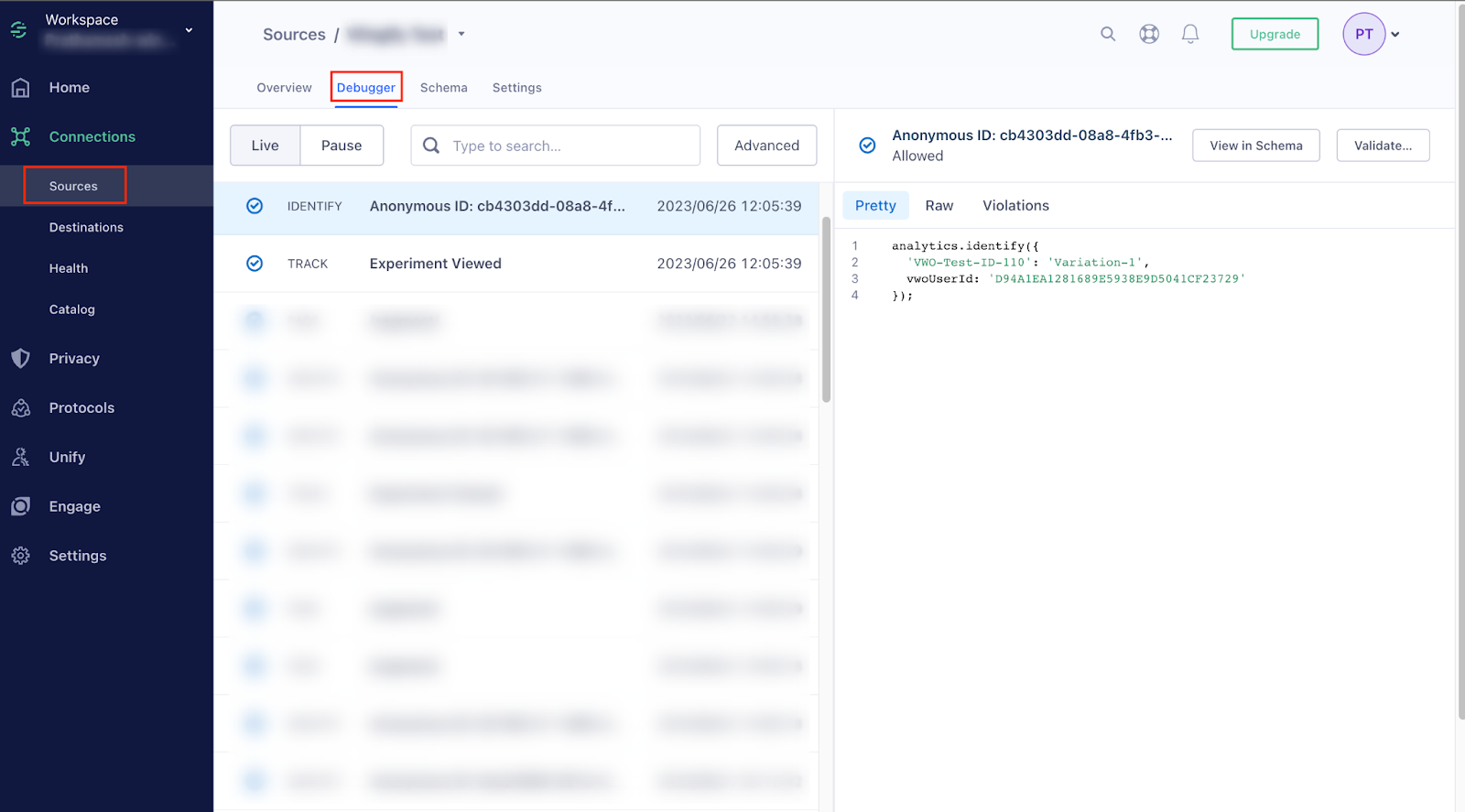Click the vwoUserId value in code
The height and width of the screenshot is (812, 1465).
coord(1116,278)
